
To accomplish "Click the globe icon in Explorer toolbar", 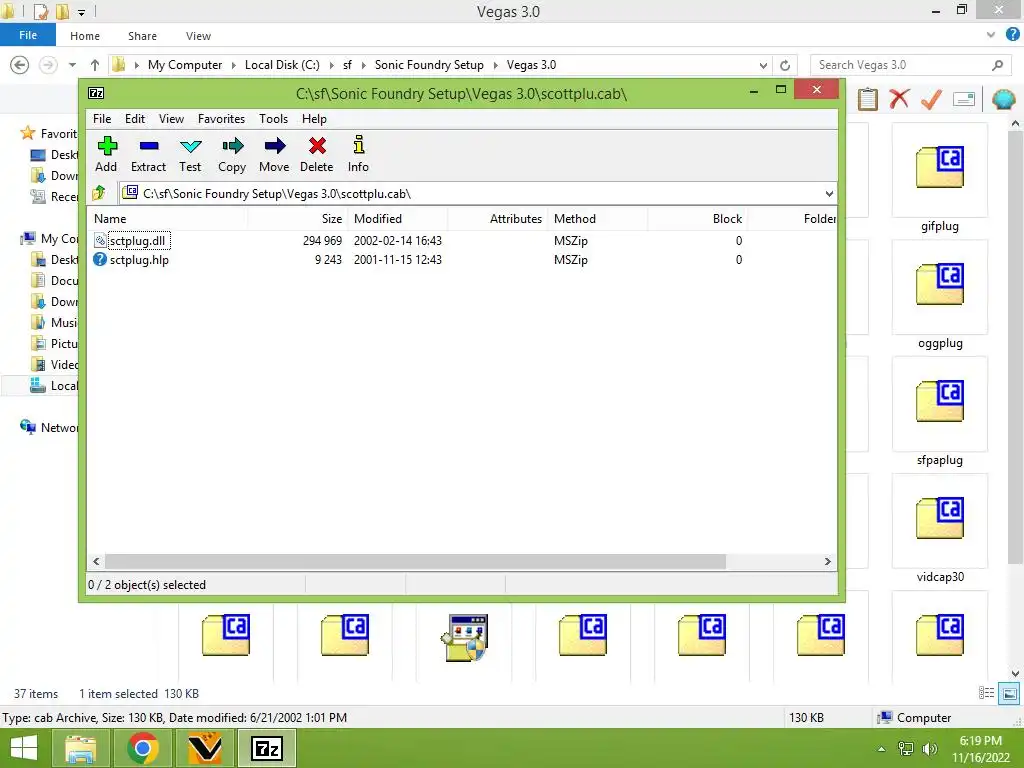I will (x=1003, y=99).
